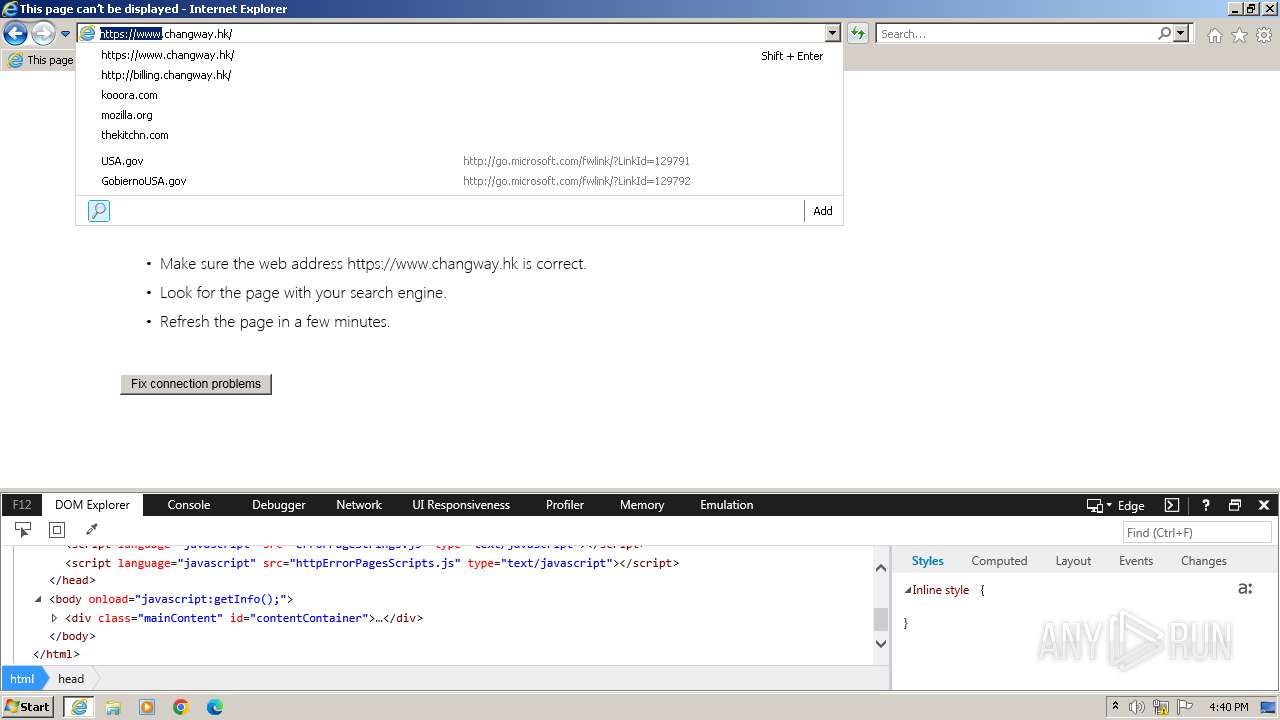The width and height of the screenshot is (1280, 720).
Task: Open the Favorites star icon
Action: pyautogui.click(x=1239, y=35)
